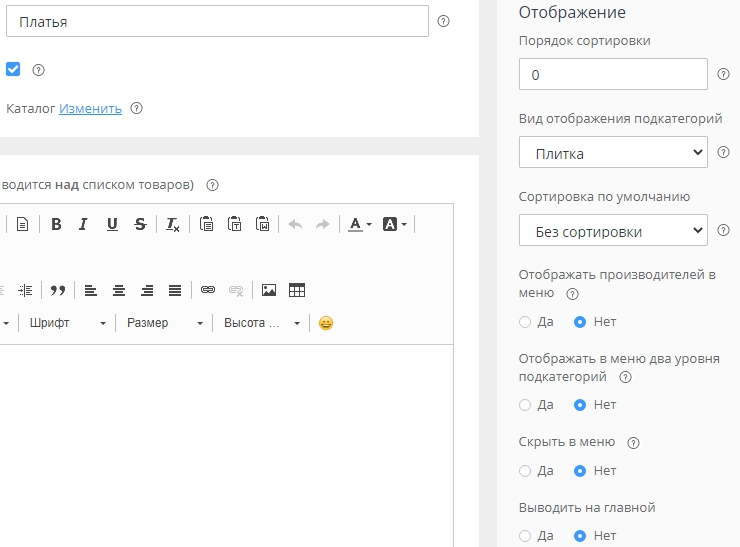Click help icon next to Порядок сортировки field
740x547 pixels.
click(724, 75)
